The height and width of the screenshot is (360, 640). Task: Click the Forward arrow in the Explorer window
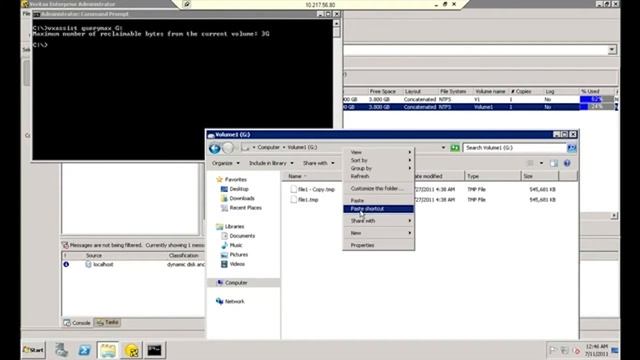click(x=228, y=148)
